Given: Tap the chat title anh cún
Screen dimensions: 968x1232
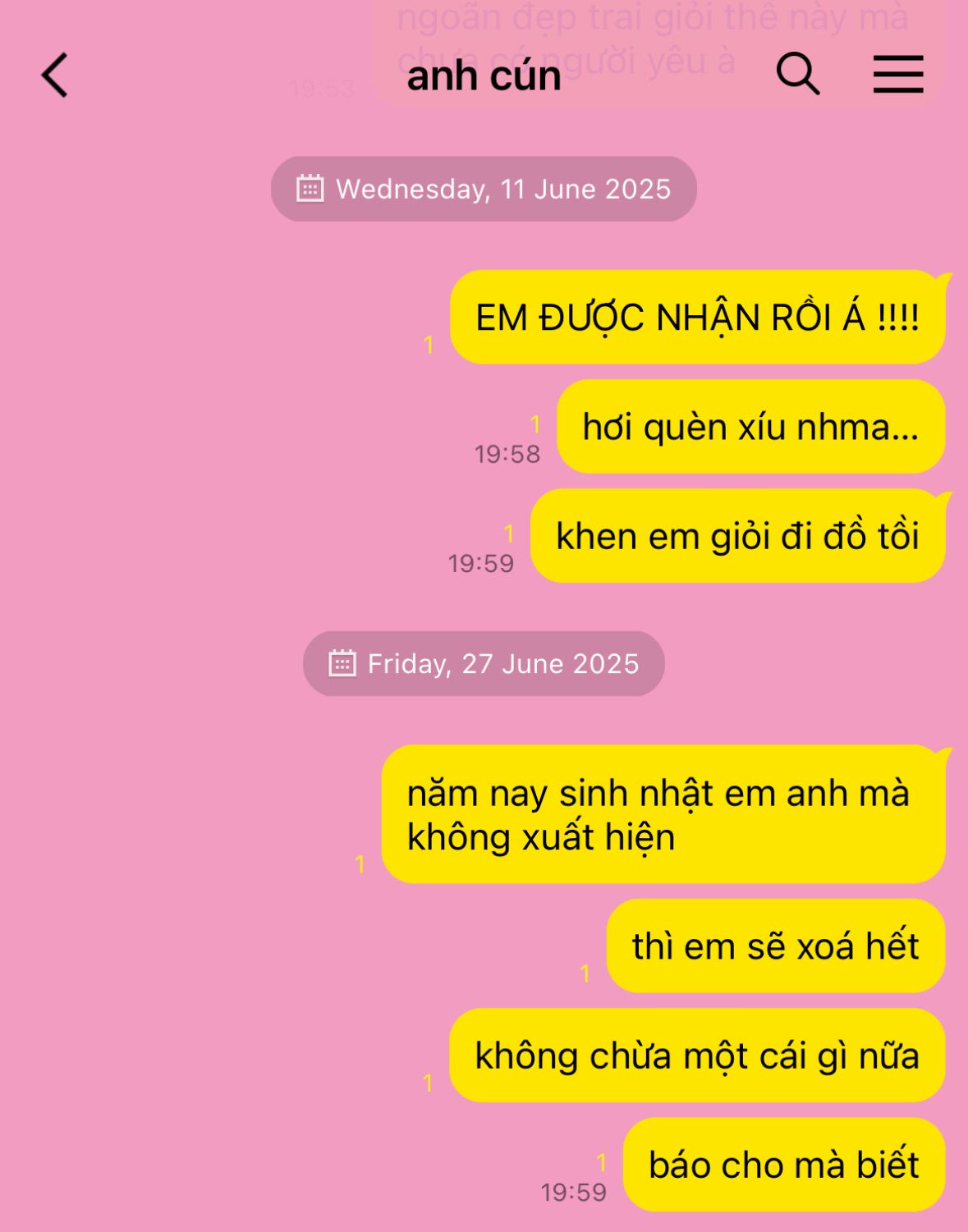Looking at the screenshot, I should [484, 76].
